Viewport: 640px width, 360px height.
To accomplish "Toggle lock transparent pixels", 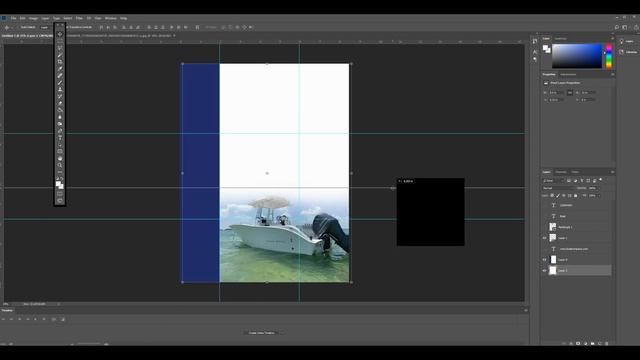I will click(552, 196).
